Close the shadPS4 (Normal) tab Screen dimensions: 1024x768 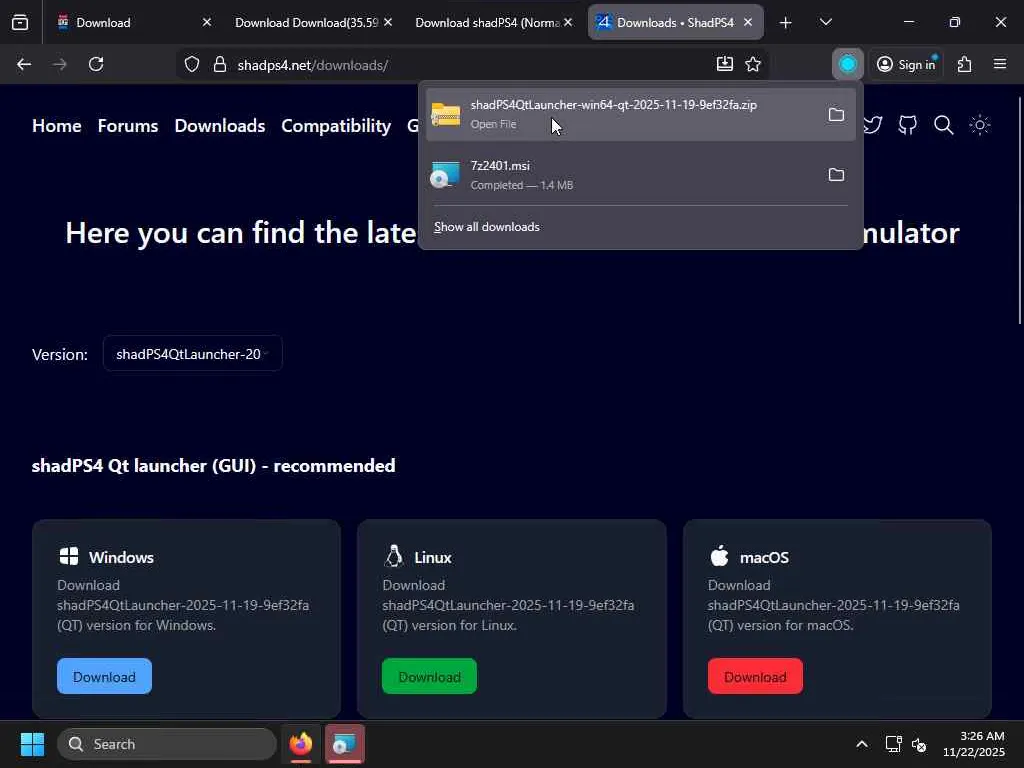pyautogui.click(x=568, y=22)
